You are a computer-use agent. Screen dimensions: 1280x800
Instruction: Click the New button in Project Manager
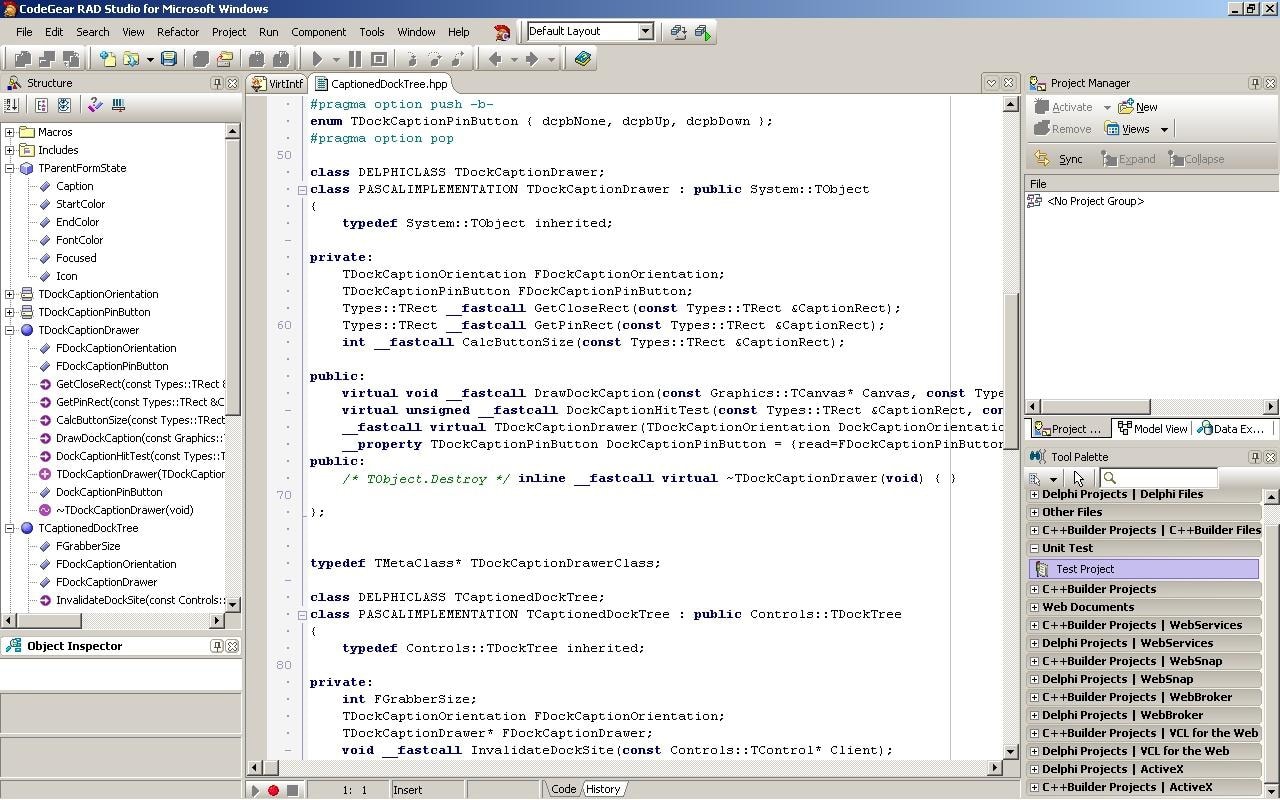coord(1138,107)
